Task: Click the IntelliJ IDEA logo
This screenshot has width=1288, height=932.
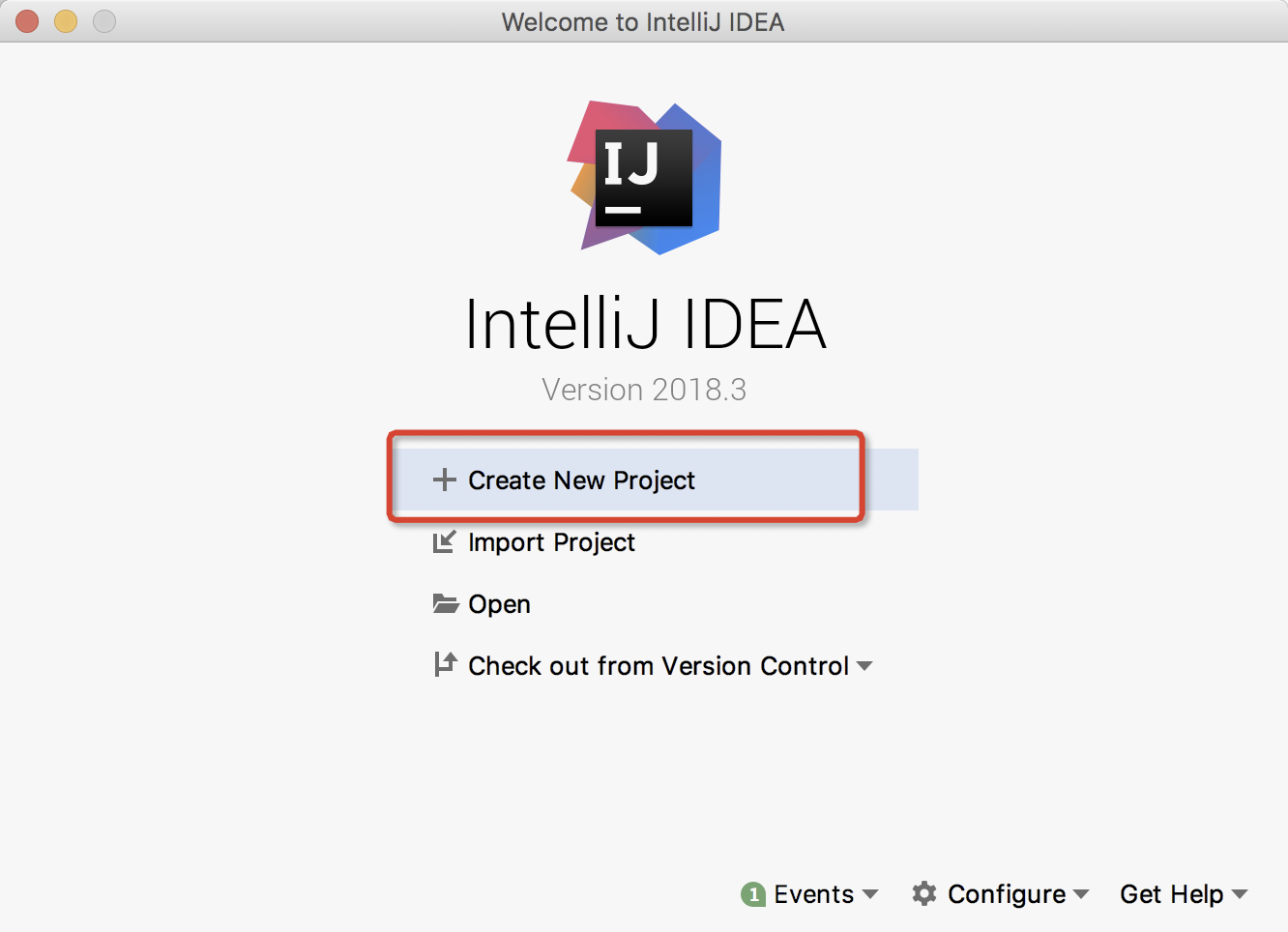Action: [644, 178]
